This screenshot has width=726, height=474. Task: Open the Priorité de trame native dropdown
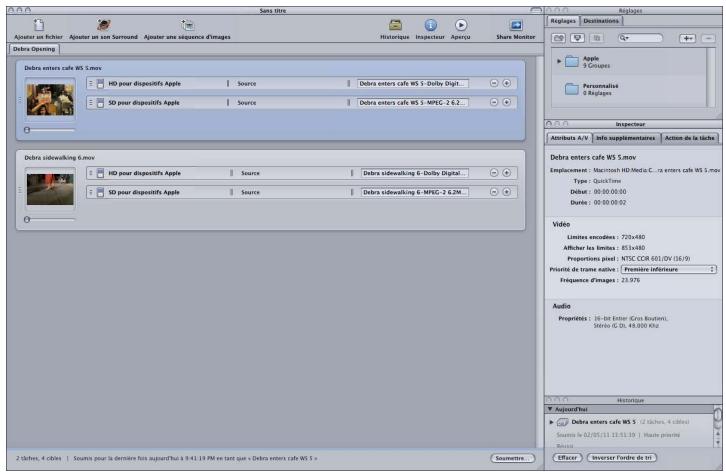tap(669, 268)
